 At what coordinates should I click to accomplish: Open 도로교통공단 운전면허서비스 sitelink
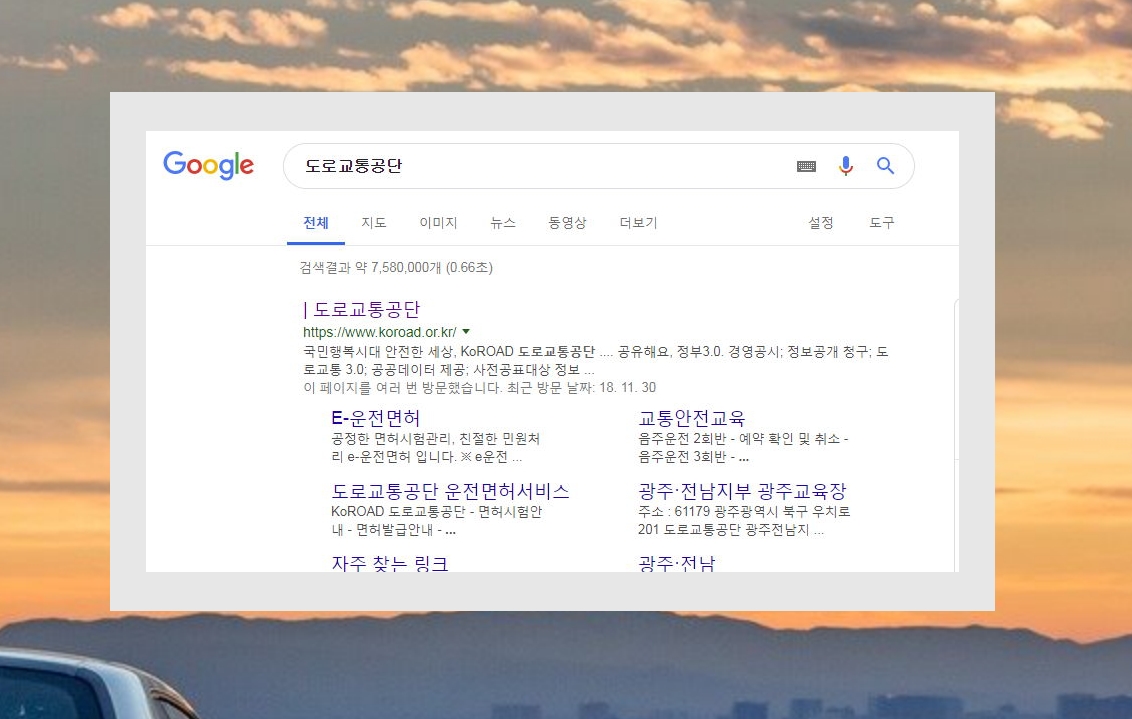(450, 492)
